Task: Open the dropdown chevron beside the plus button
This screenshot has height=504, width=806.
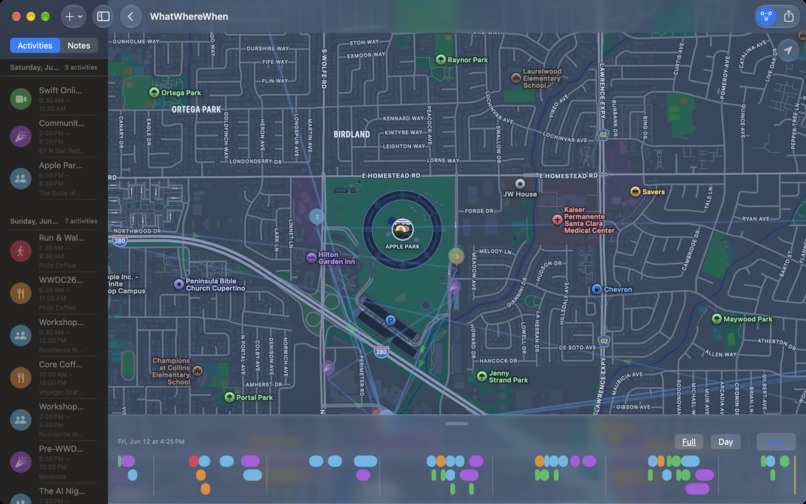Action: tap(80, 16)
